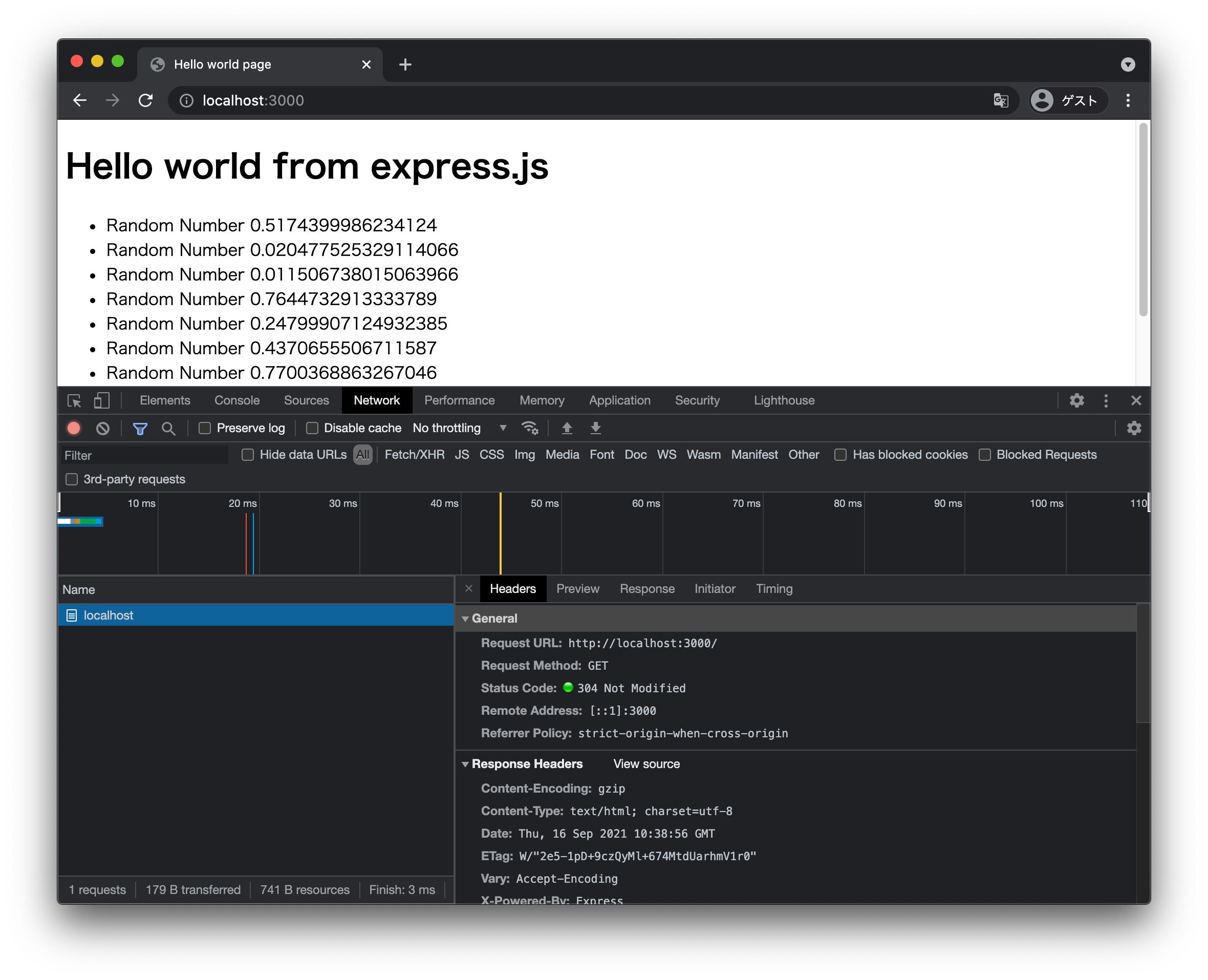Click View source for response headers
The height and width of the screenshot is (980, 1208).
[645, 764]
